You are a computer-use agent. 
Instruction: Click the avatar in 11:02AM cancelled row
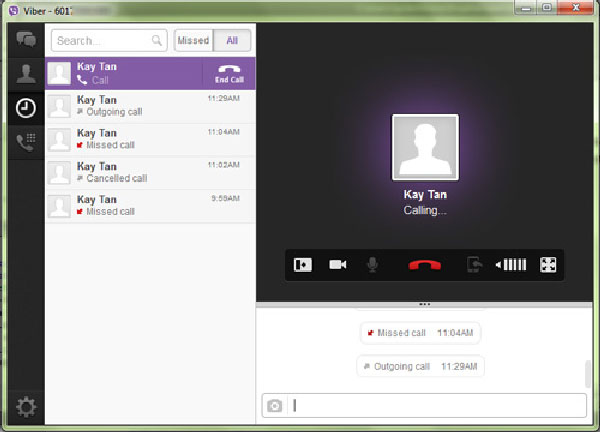59,173
